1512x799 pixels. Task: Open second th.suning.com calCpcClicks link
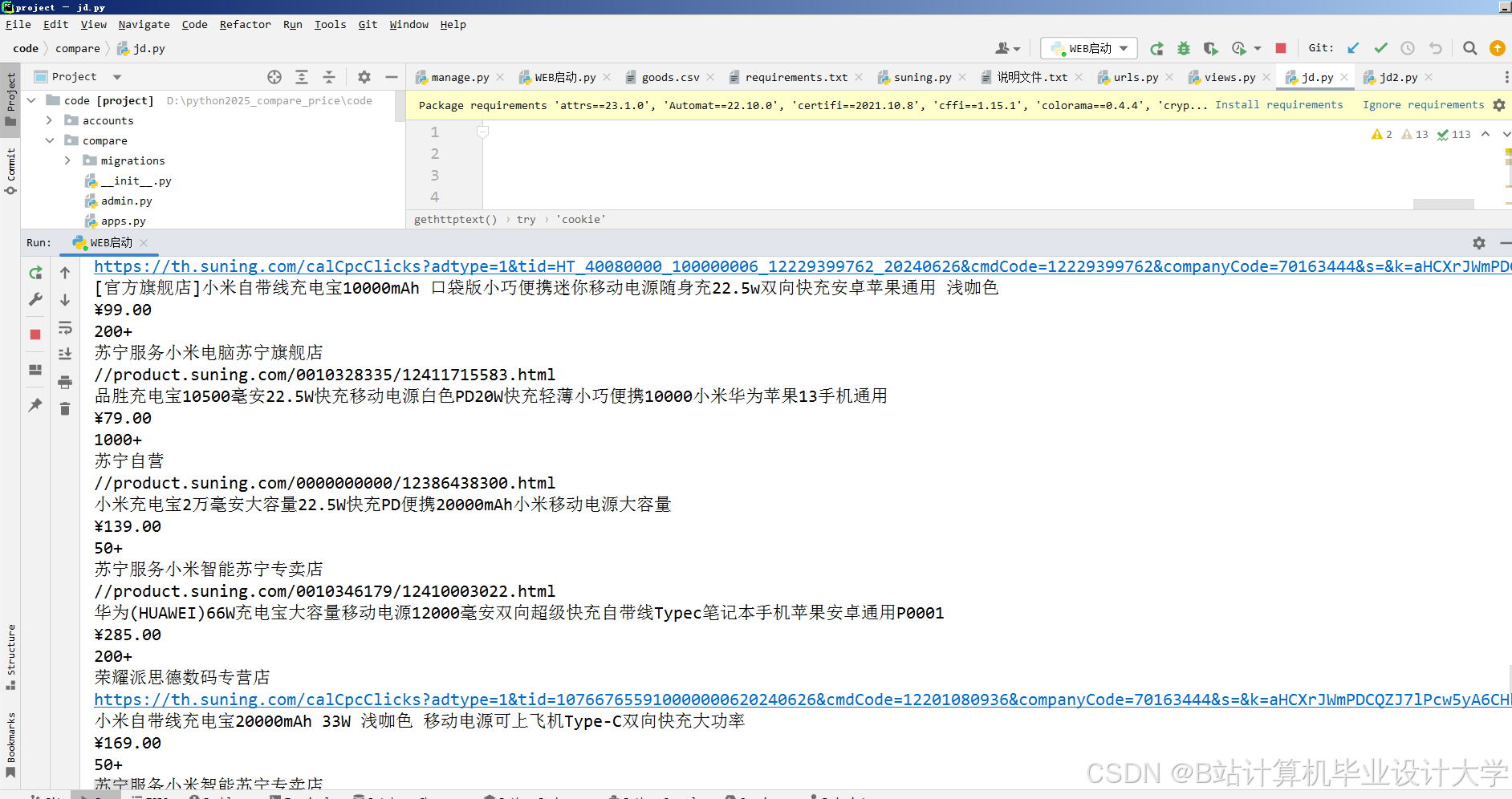click(803, 700)
